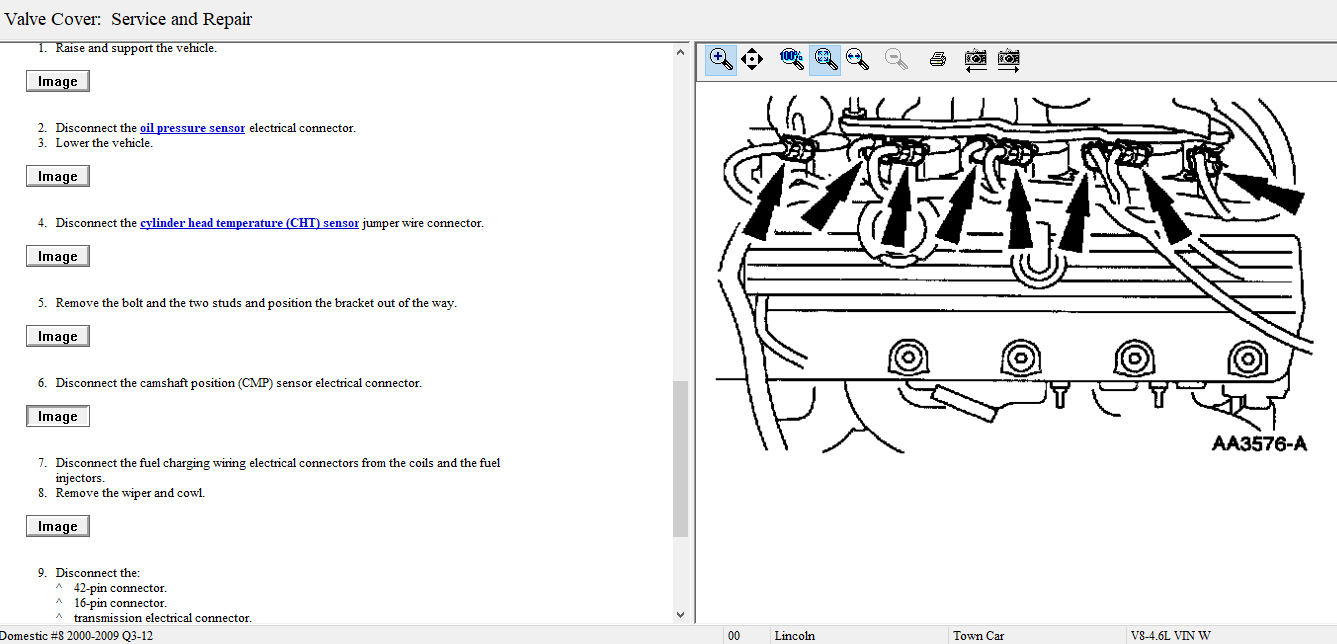The image size is (1337, 644).
Task: Click 'Raise and support the vehicle.' step
Action: [136, 48]
